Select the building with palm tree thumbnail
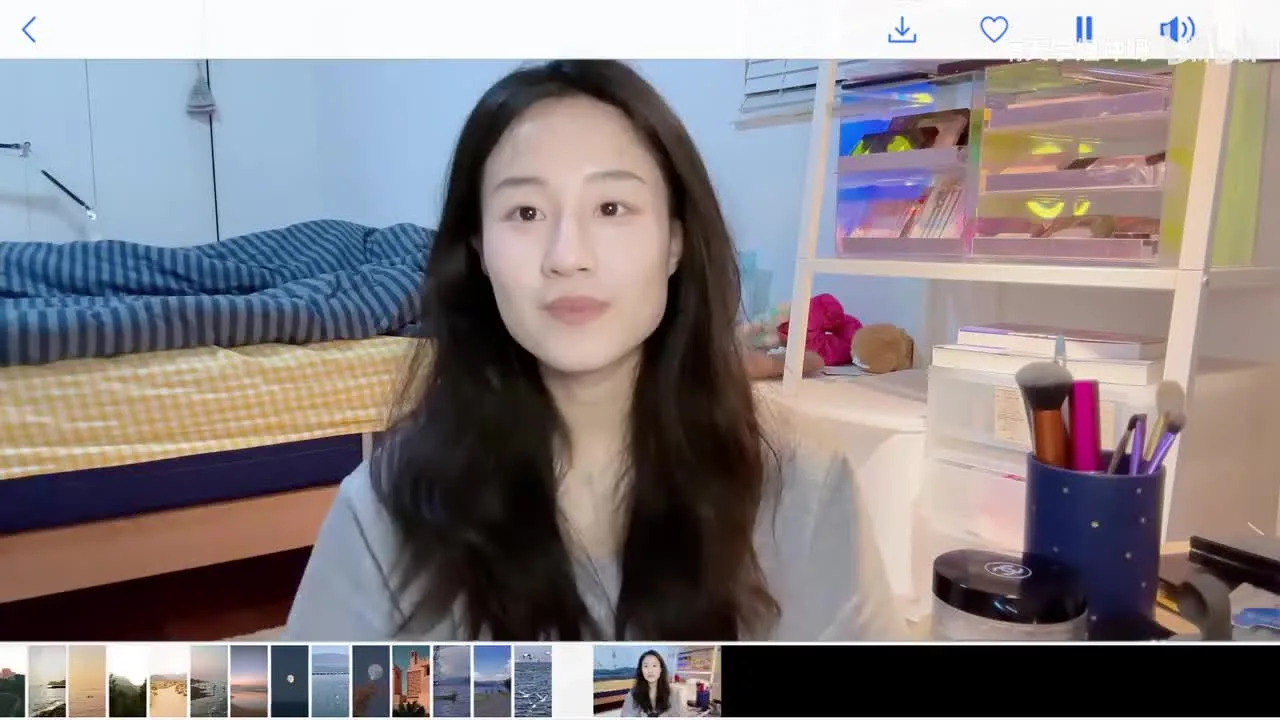This screenshot has width=1280, height=720. 411,681
